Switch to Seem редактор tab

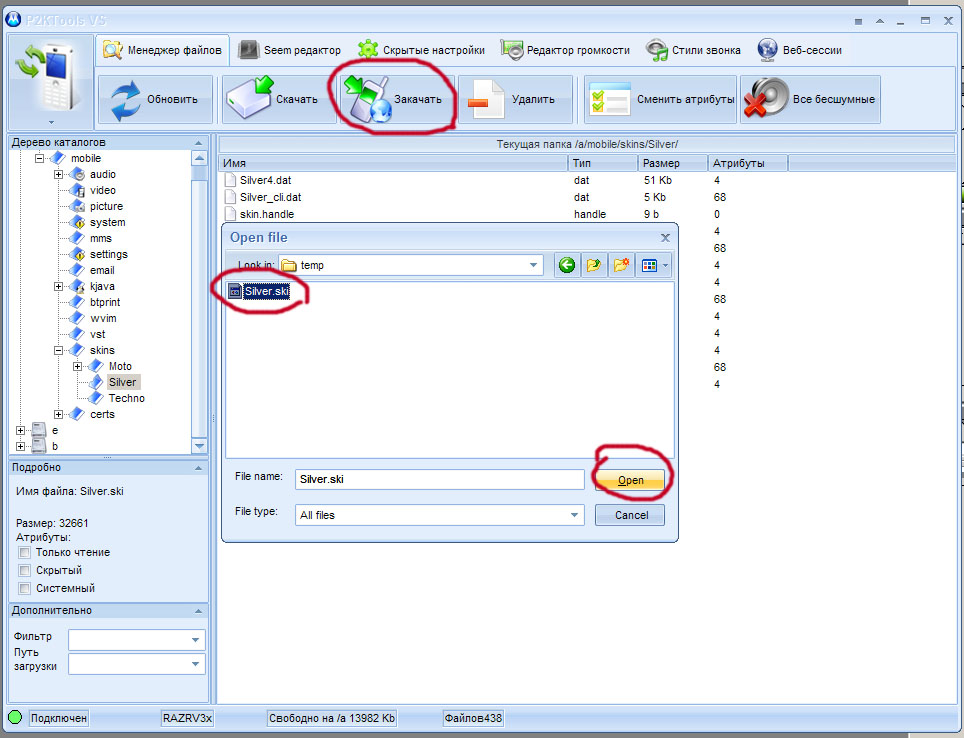click(290, 50)
